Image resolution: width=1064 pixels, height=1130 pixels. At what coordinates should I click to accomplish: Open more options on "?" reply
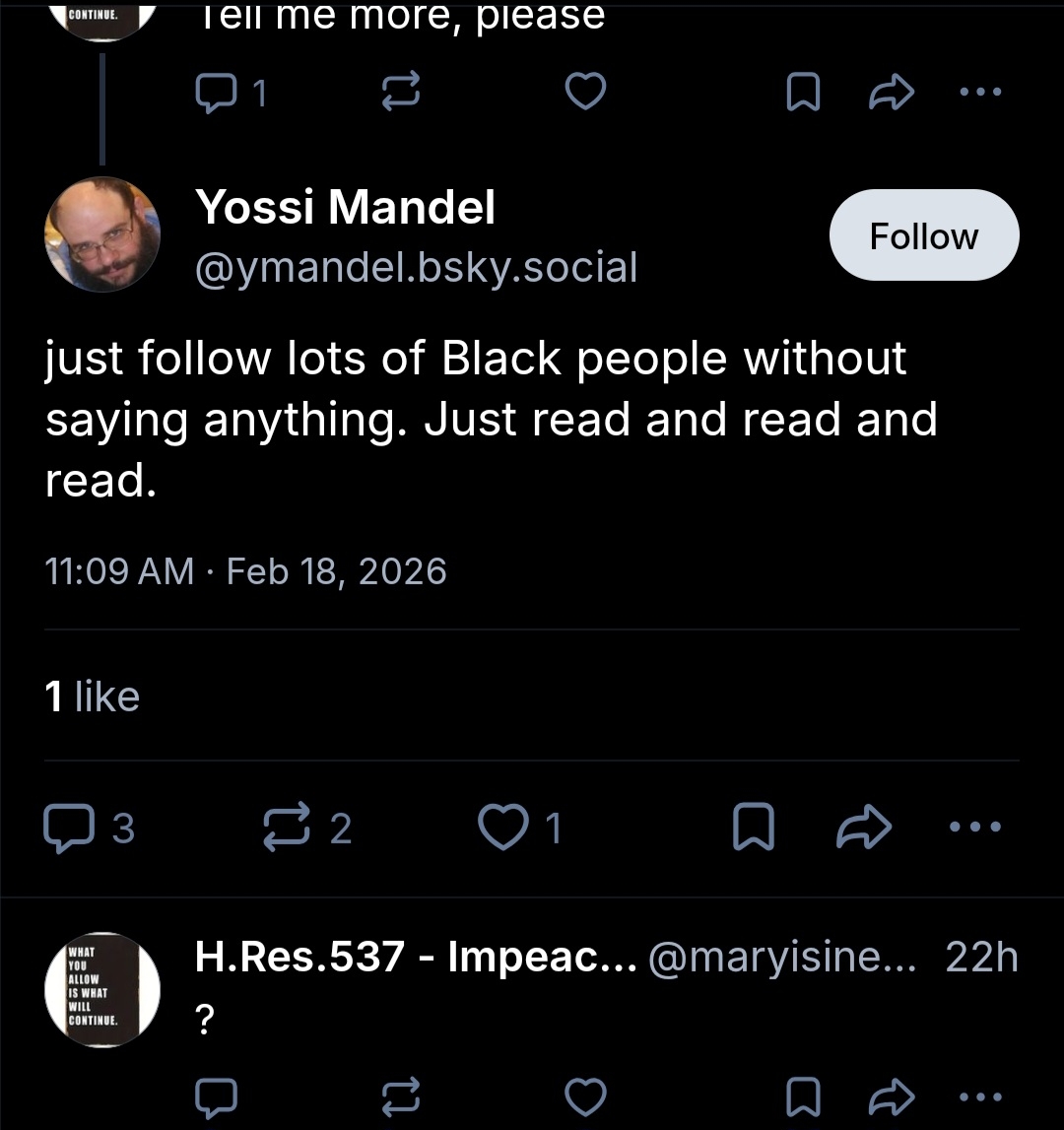point(980,1095)
